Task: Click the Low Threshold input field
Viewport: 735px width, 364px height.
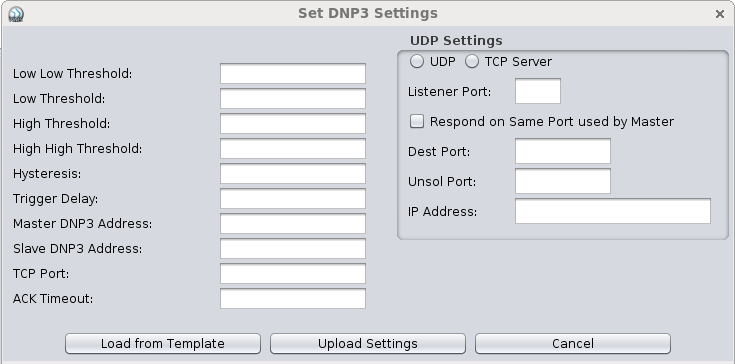Action: pos(293,99)
